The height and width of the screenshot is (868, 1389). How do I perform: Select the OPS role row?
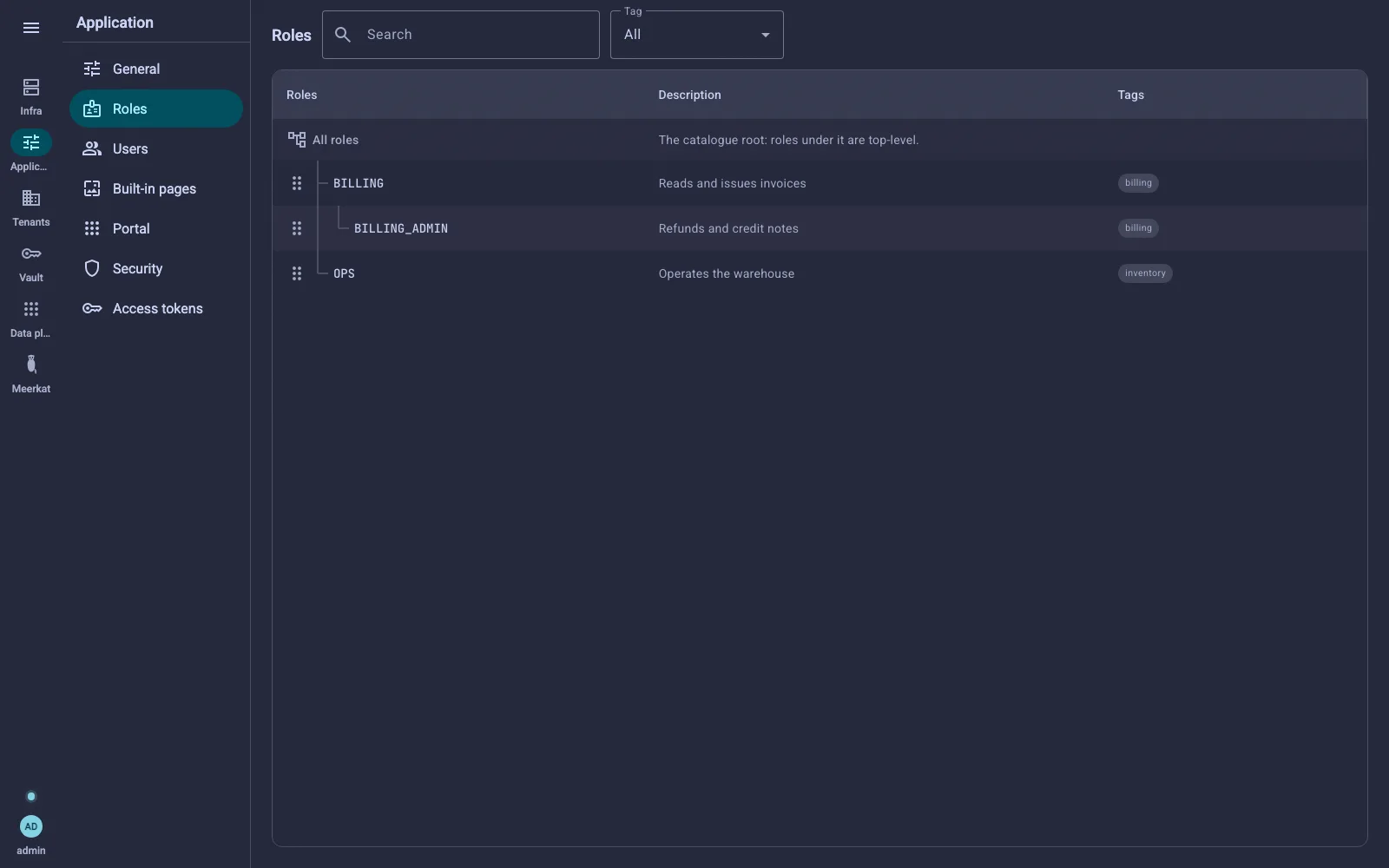click(820, 273)
